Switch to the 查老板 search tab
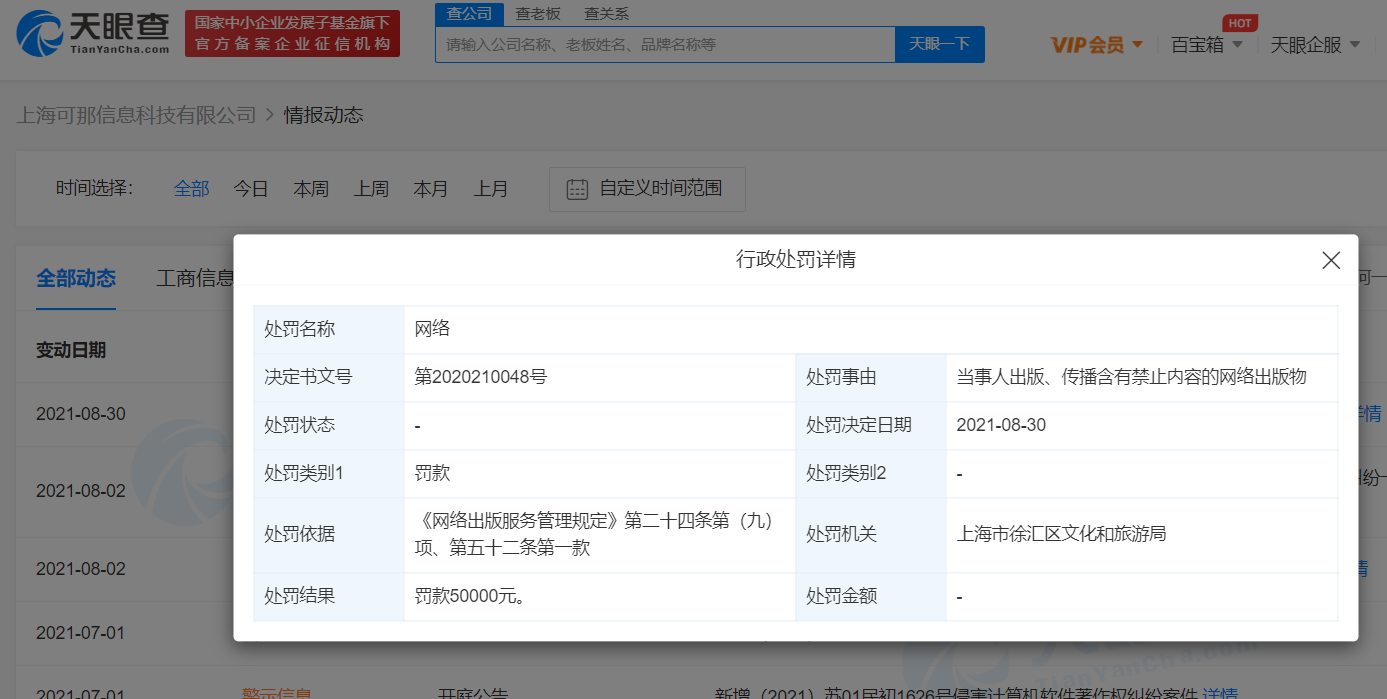Screen dimensions: 1387x699 (538, 14)
